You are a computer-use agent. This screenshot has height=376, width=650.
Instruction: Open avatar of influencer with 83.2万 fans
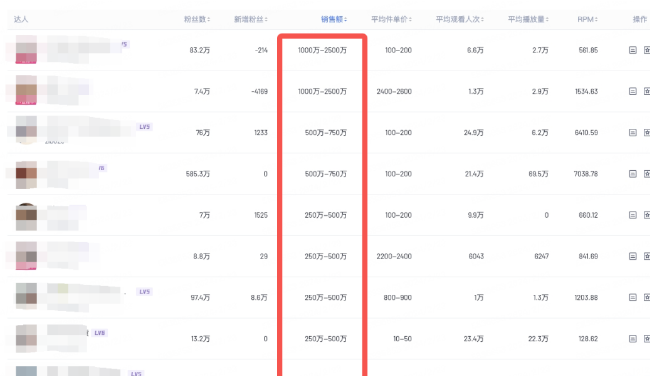pyautogui.click(x=26, y=50)
